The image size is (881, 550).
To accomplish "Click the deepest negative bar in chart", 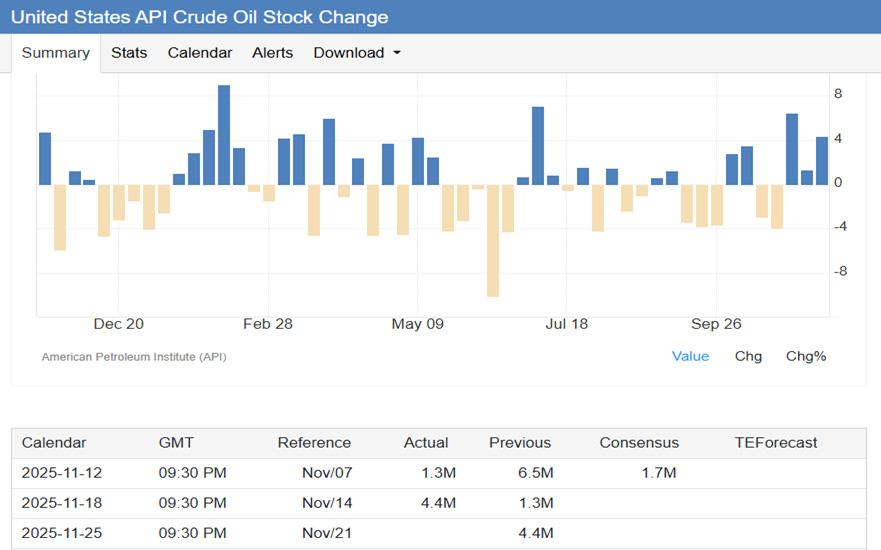I will 493,240.
